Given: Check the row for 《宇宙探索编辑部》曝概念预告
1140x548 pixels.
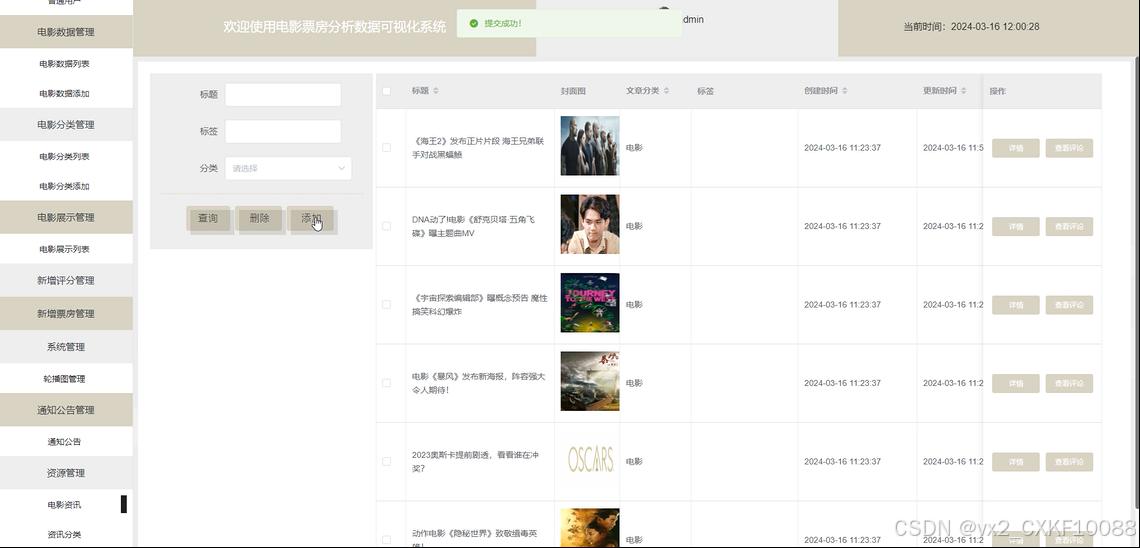Looking at the screenshot, I should 387,305.
